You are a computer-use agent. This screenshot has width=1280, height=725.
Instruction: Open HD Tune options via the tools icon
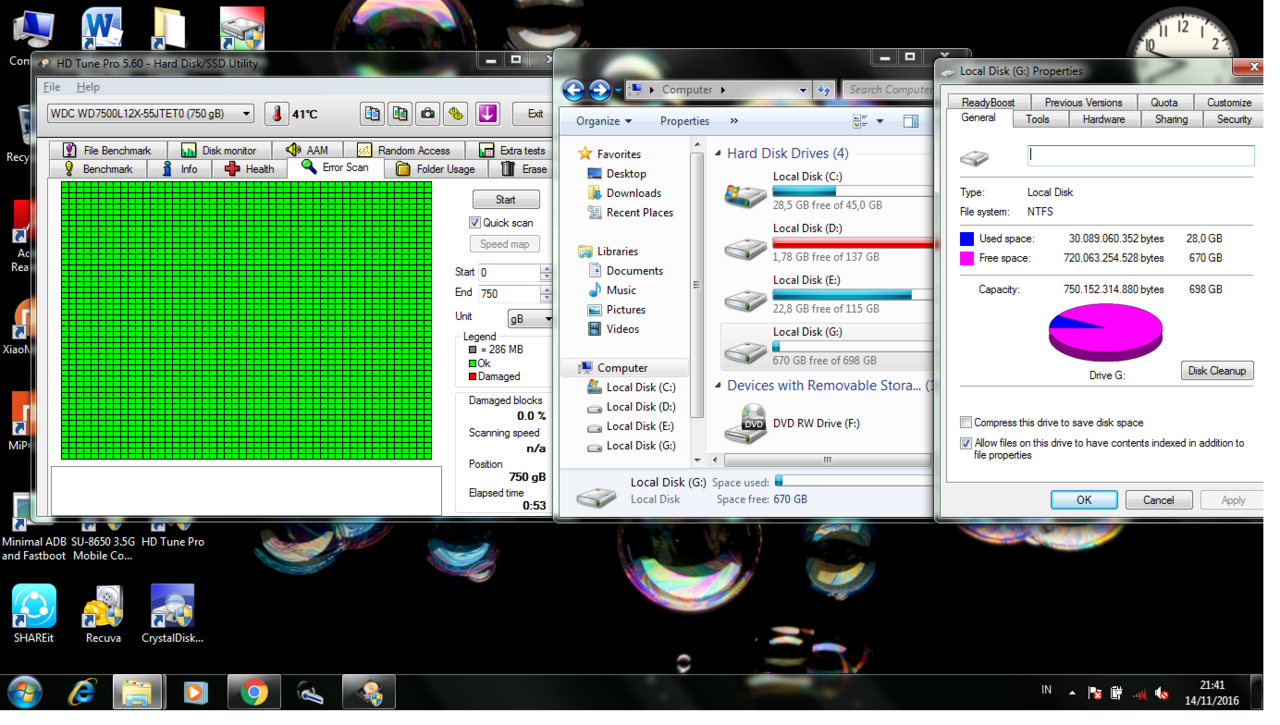pos(456,114)
